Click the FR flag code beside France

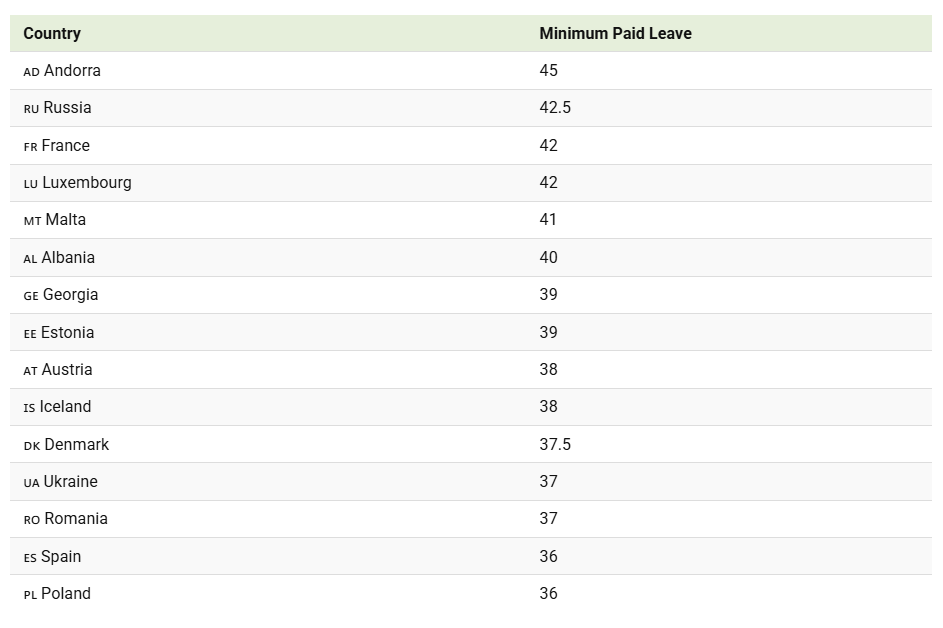(x=30, y=147)
